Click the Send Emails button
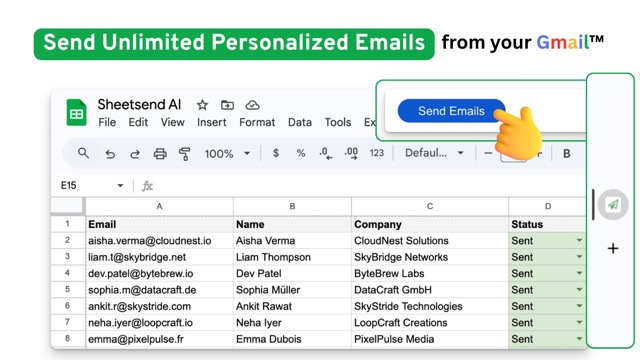This screenshot has height=360, width=640. click(x=451, y=111)
